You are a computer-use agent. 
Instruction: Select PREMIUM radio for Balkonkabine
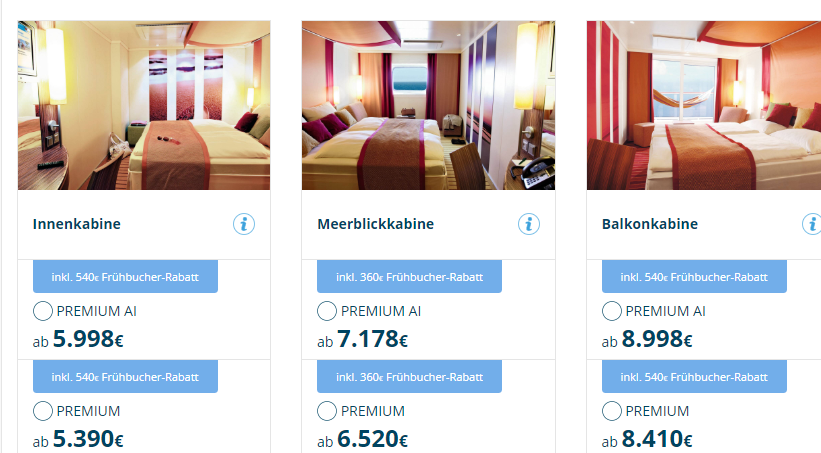point(612,411)
